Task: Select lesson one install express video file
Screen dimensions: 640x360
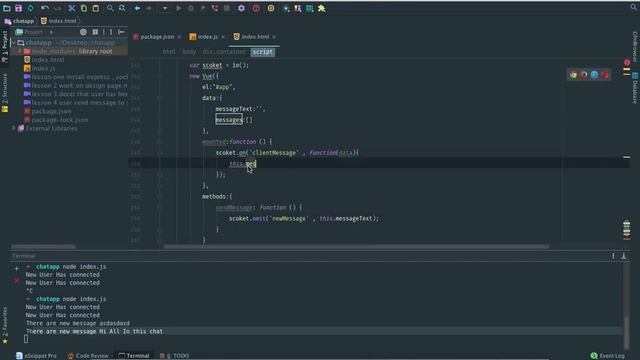Action: [76, 77]
